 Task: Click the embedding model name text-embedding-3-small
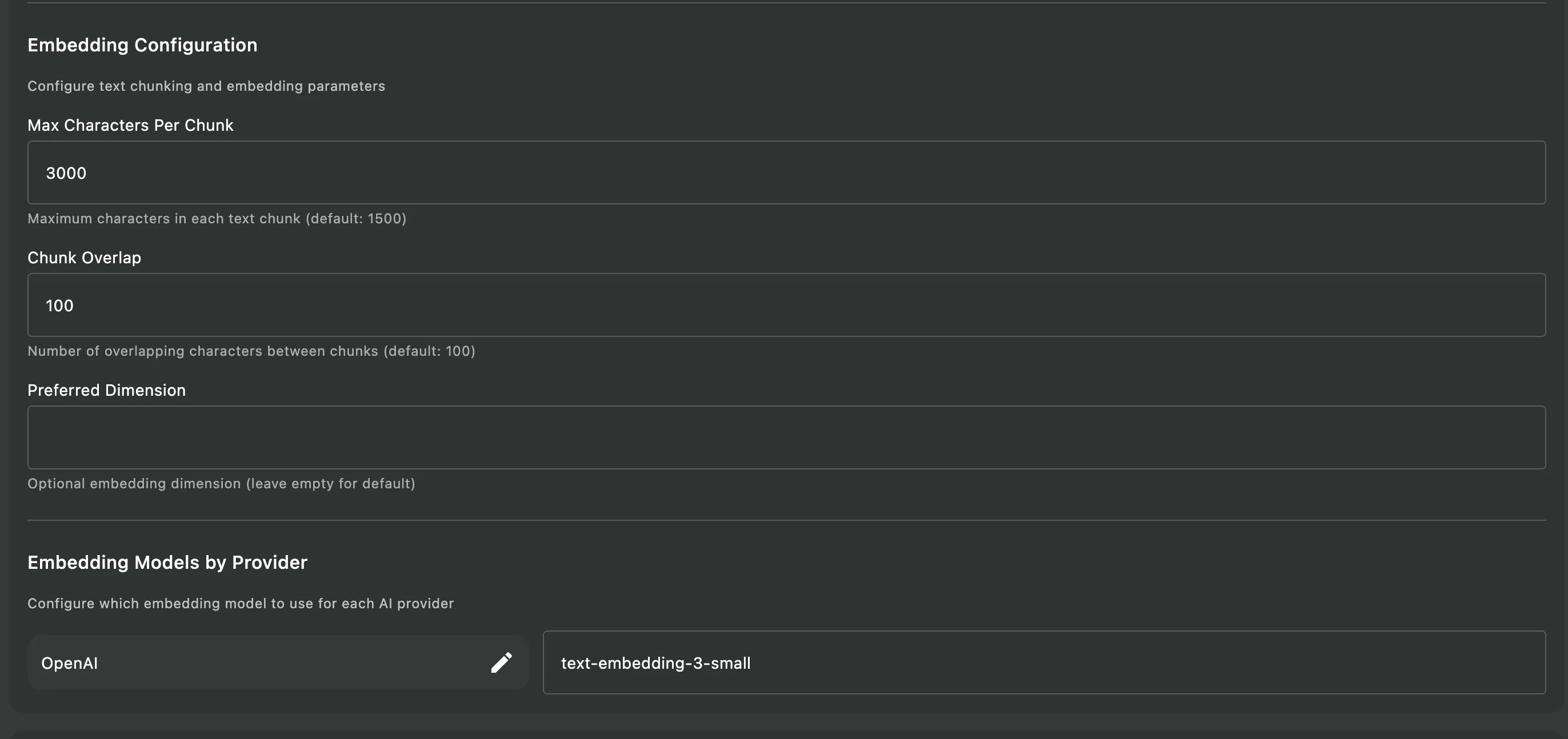(x=655, y=662)
